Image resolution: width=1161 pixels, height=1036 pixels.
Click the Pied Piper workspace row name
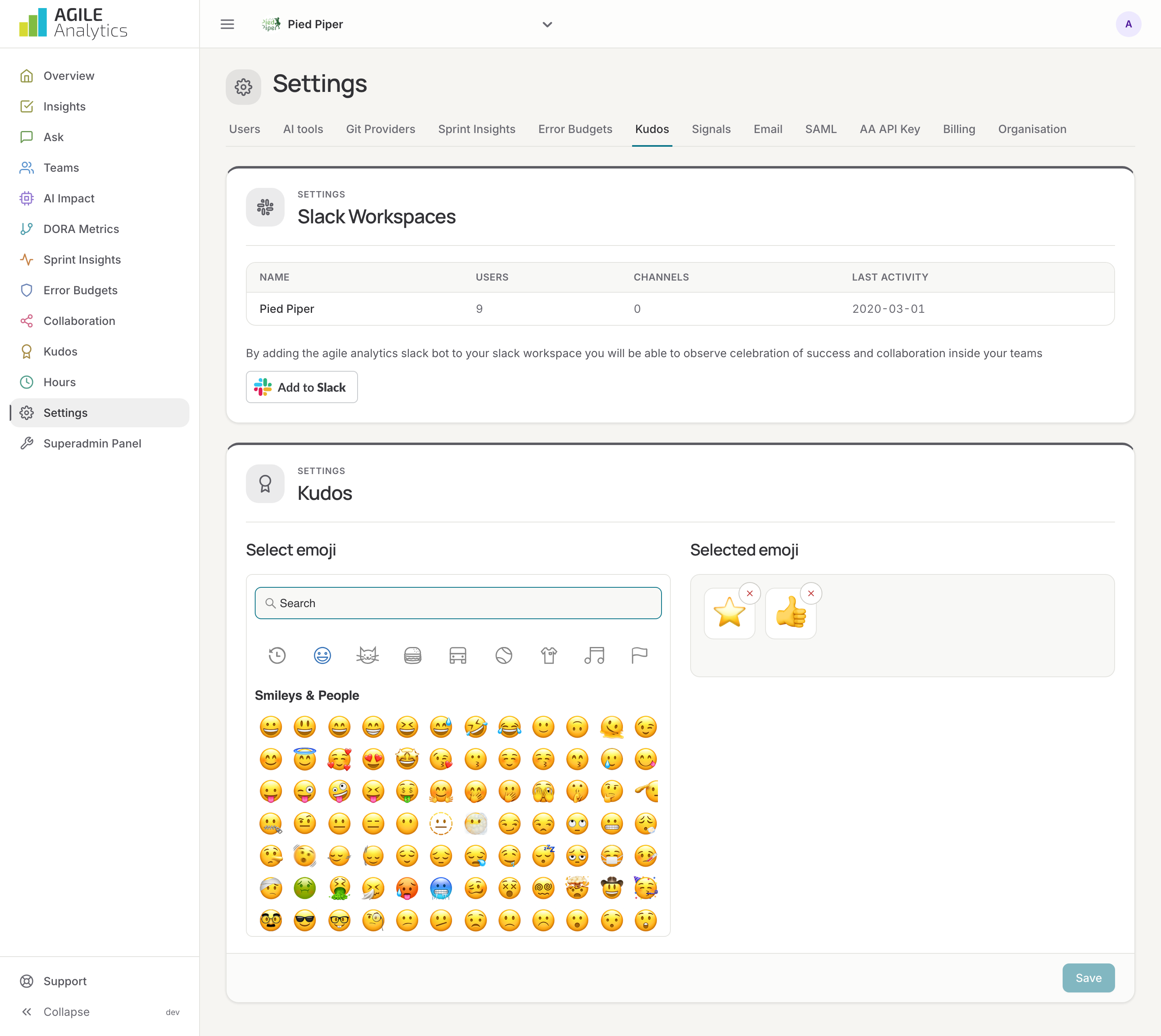[287, 308]
